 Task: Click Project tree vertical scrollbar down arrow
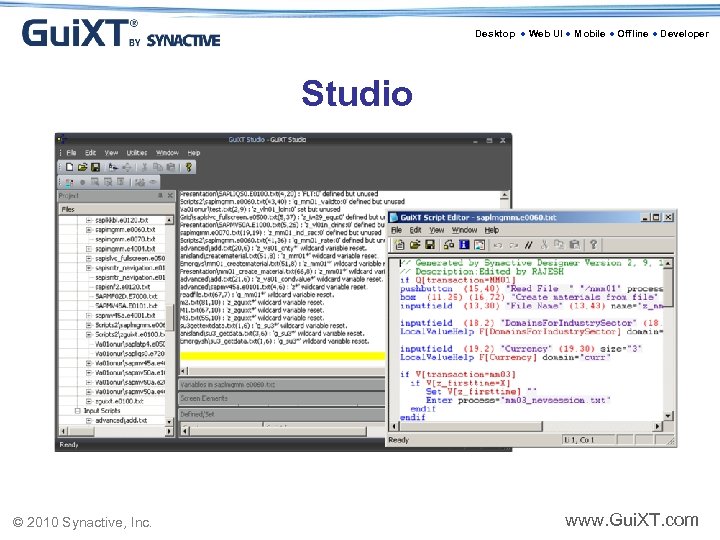(169, 422)
